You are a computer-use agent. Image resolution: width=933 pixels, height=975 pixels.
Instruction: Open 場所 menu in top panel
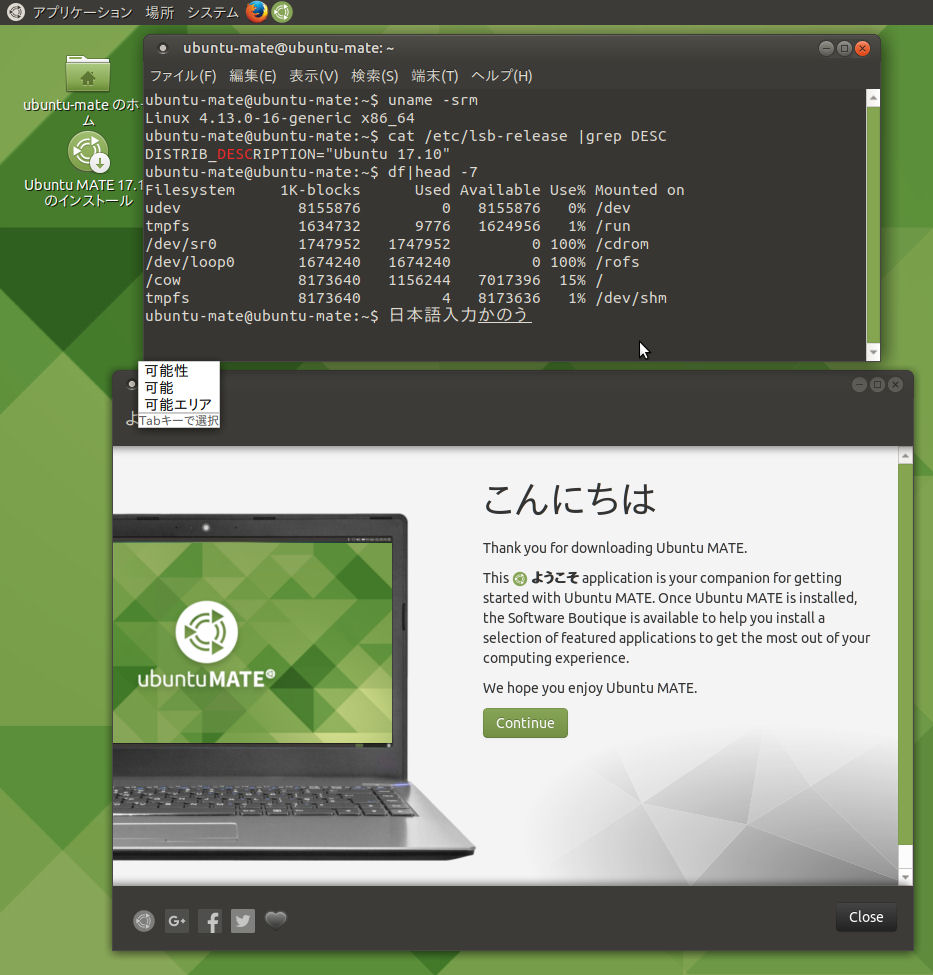160,12
